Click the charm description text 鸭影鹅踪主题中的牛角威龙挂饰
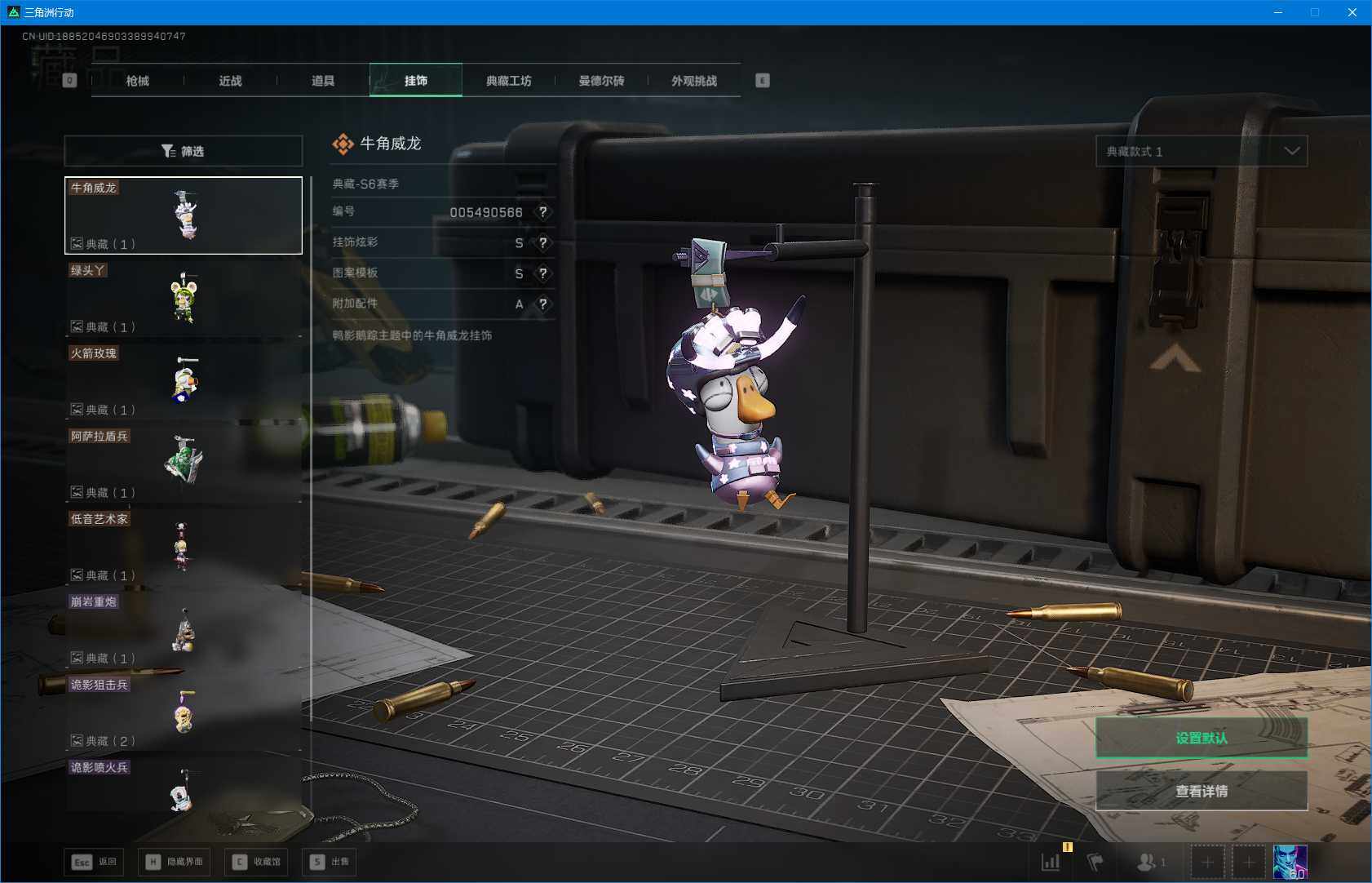Image resolution: width=1372 pixels, height=883 pixels. click(412, 335)
